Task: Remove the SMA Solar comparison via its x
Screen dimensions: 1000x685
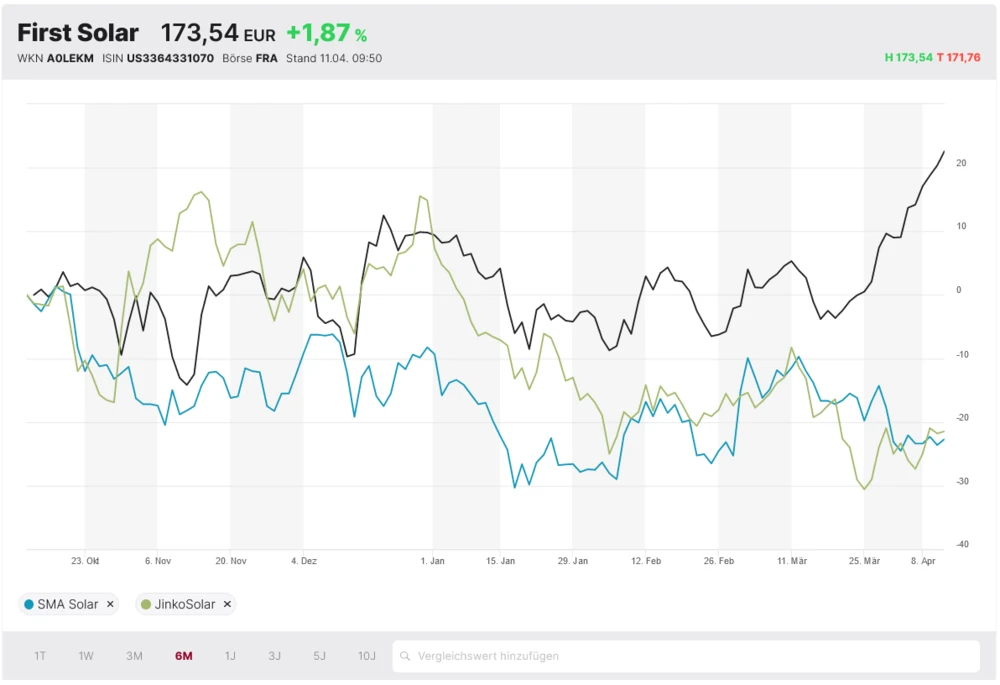Action: coord(110,604)
